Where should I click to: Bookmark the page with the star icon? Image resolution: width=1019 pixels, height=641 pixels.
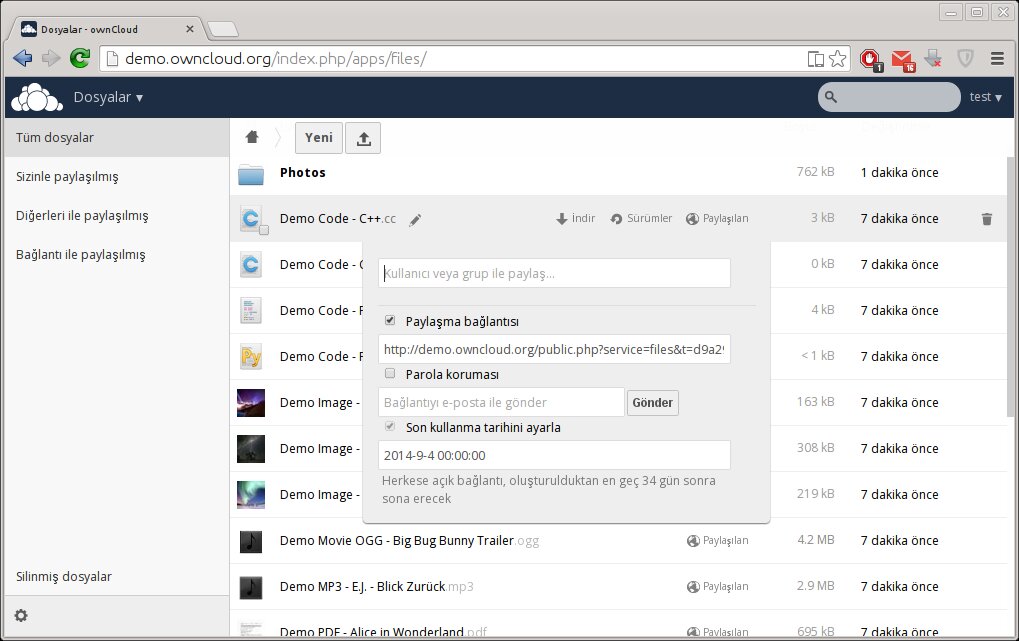[x=838, y=59]
